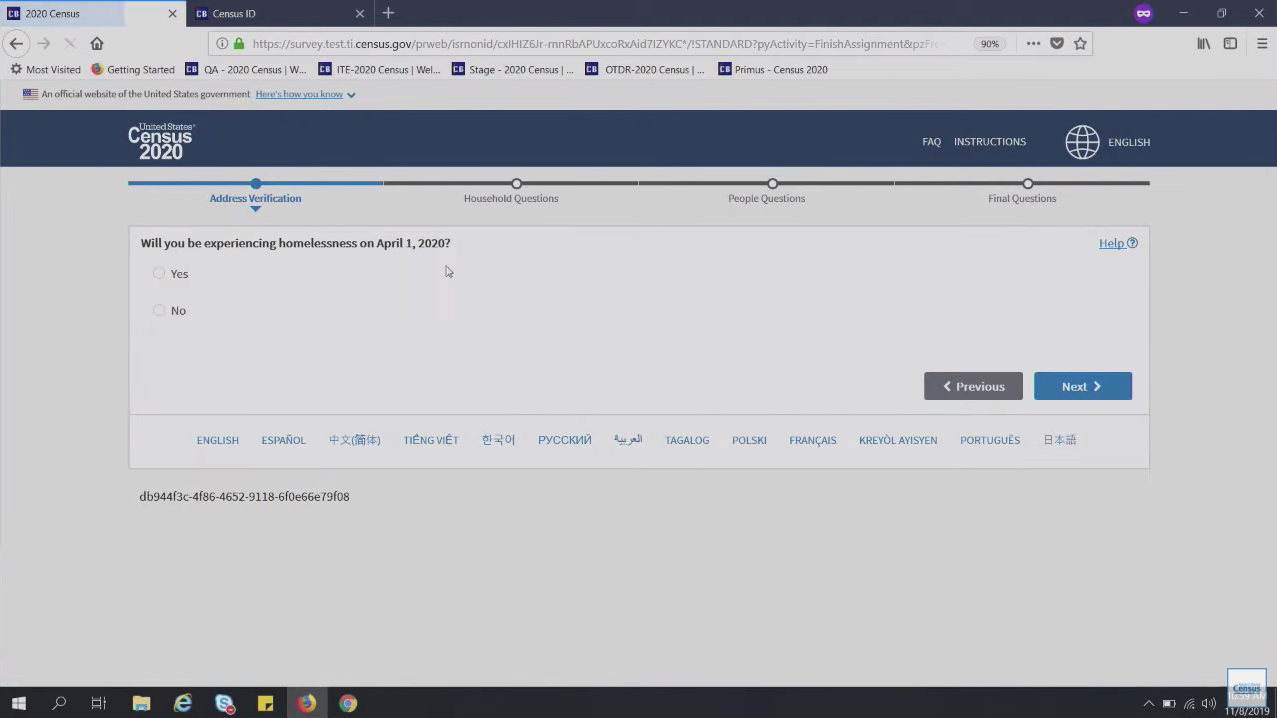
Task: Select the No radio button
Action: pyautogui.click(x=159, y=310)
